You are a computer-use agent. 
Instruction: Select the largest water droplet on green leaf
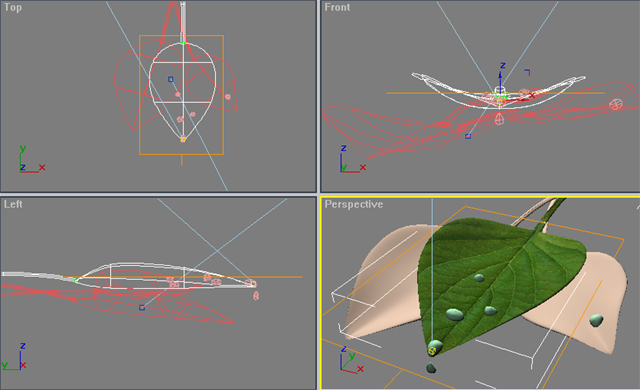(455, 314)
